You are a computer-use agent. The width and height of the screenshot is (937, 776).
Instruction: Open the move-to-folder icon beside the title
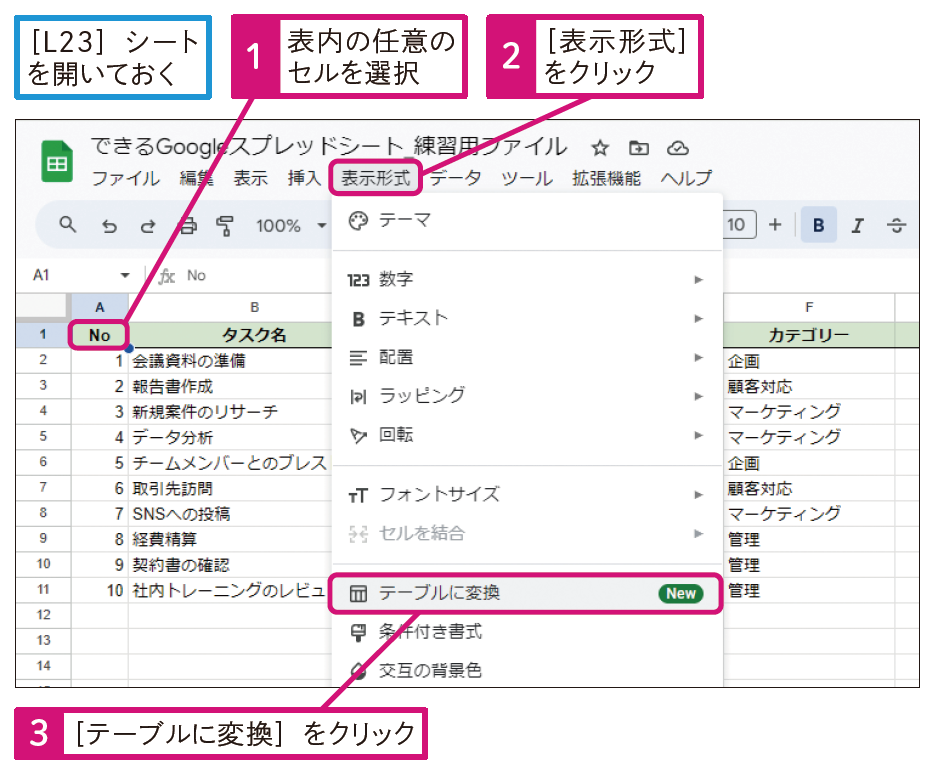click(x=637, y=146)
